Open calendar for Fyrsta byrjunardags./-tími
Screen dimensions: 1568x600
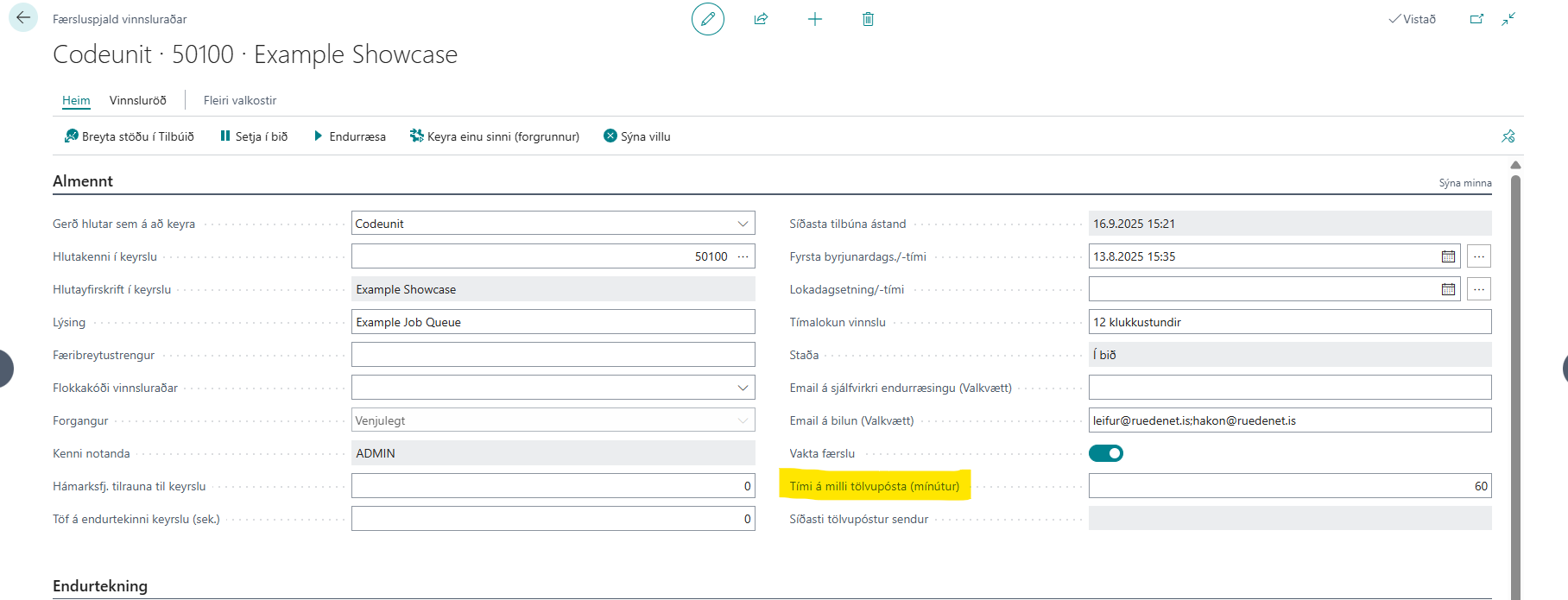coord(1448,256)
